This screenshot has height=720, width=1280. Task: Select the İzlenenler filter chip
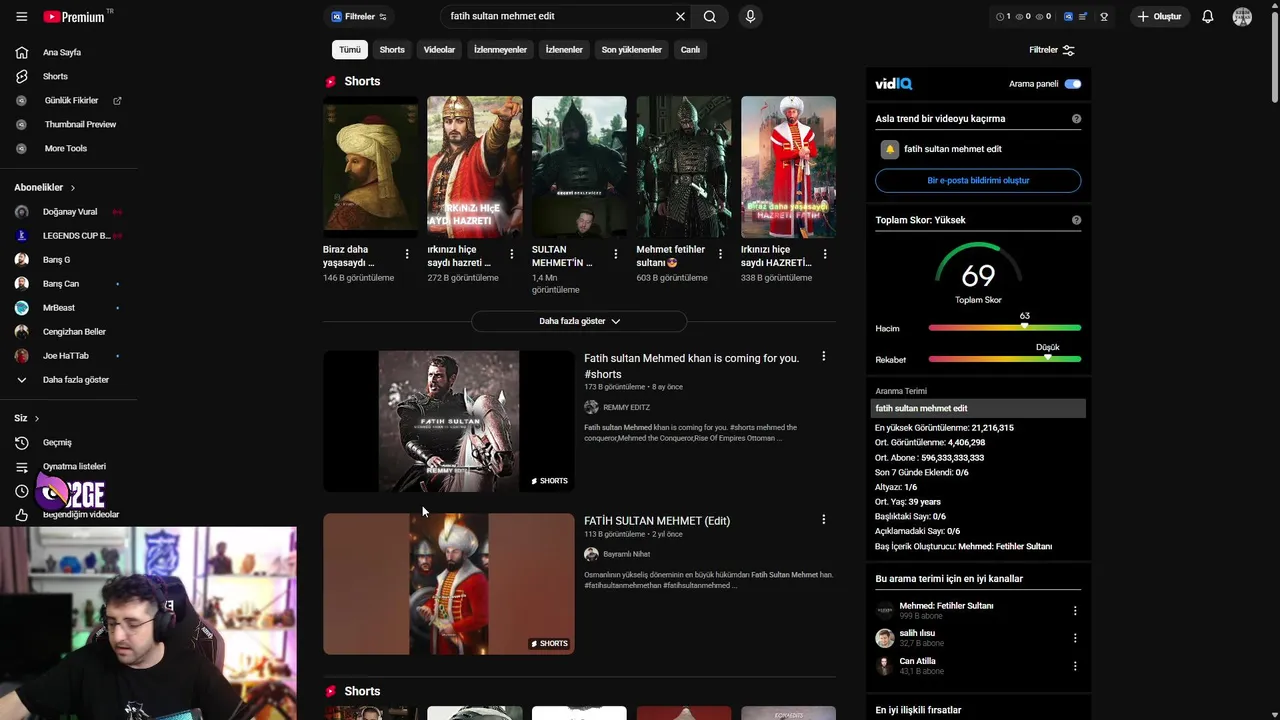point(564,49)
